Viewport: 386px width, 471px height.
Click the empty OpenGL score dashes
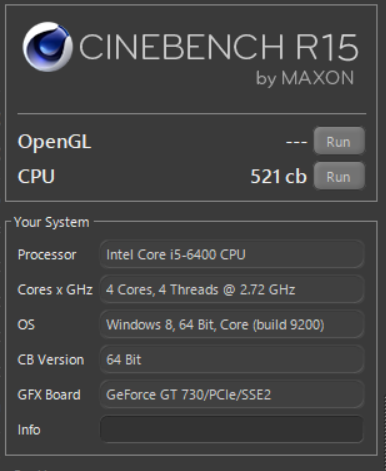point(296,142)
